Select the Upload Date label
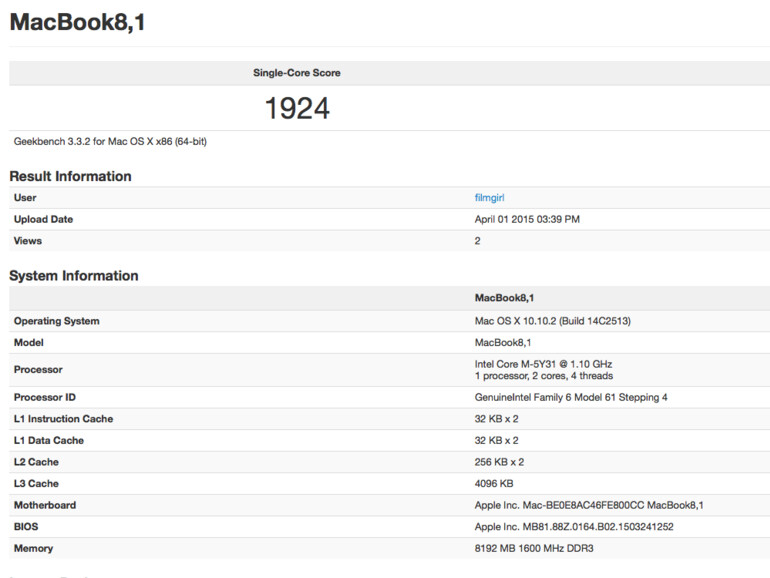Viewport: 770px width, 578px height. pos(43,220)
